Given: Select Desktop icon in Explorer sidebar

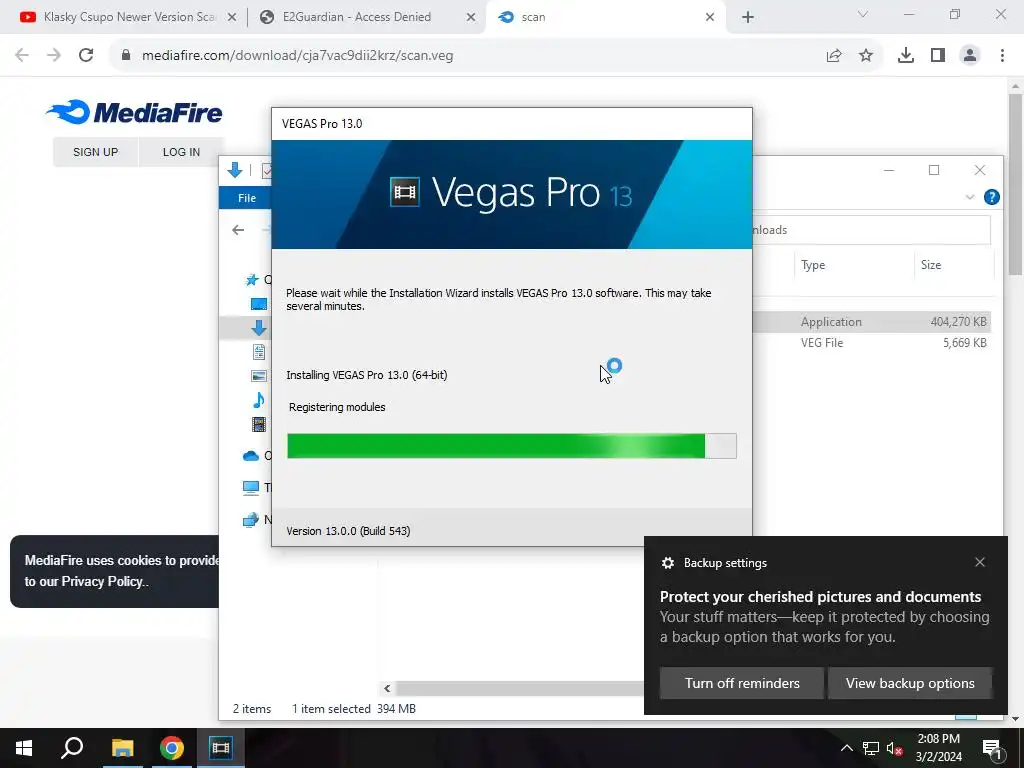Looking at the screenshot, I should (259, 304).
